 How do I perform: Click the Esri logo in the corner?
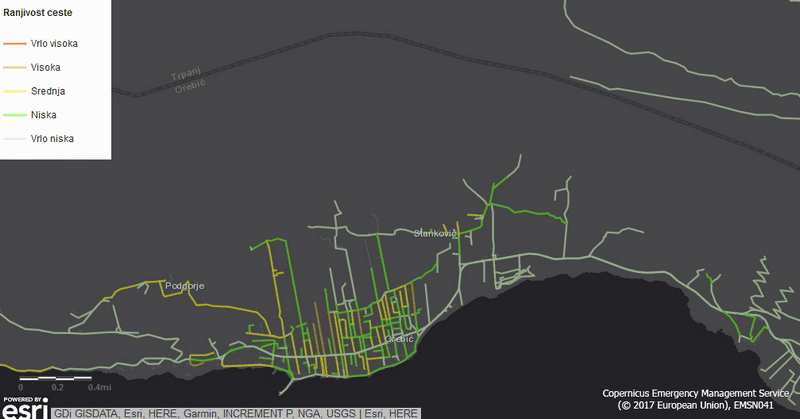[24, 410]
